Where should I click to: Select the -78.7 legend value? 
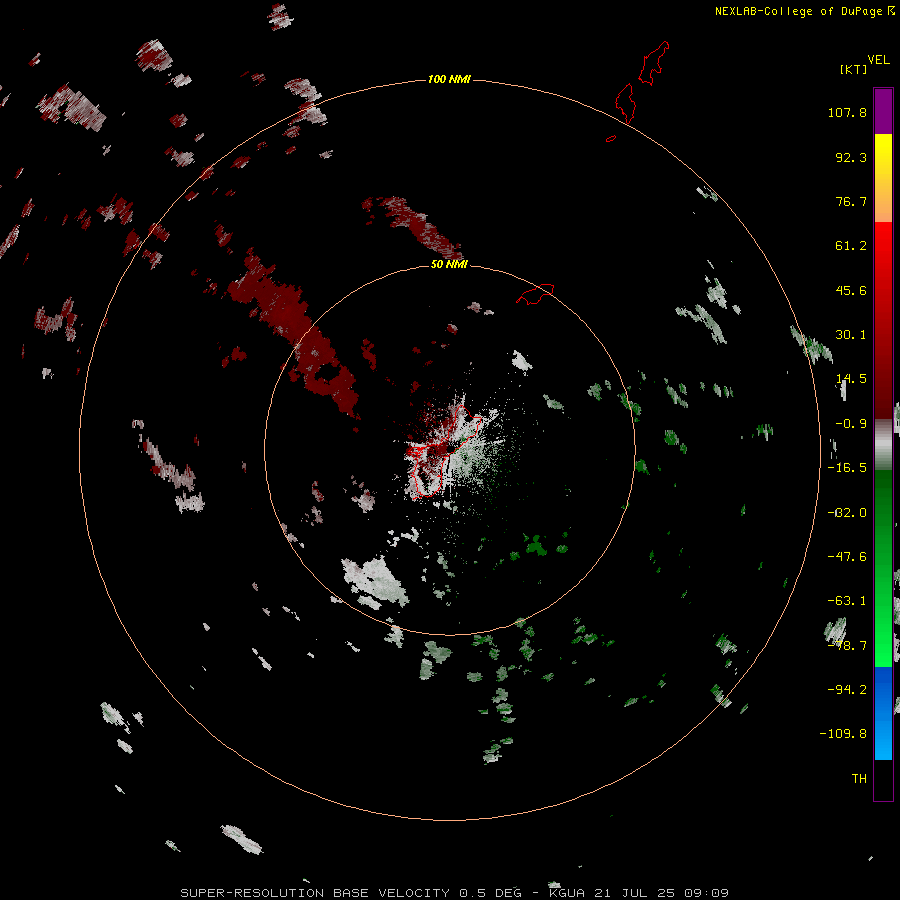click(x=847, y=646)
